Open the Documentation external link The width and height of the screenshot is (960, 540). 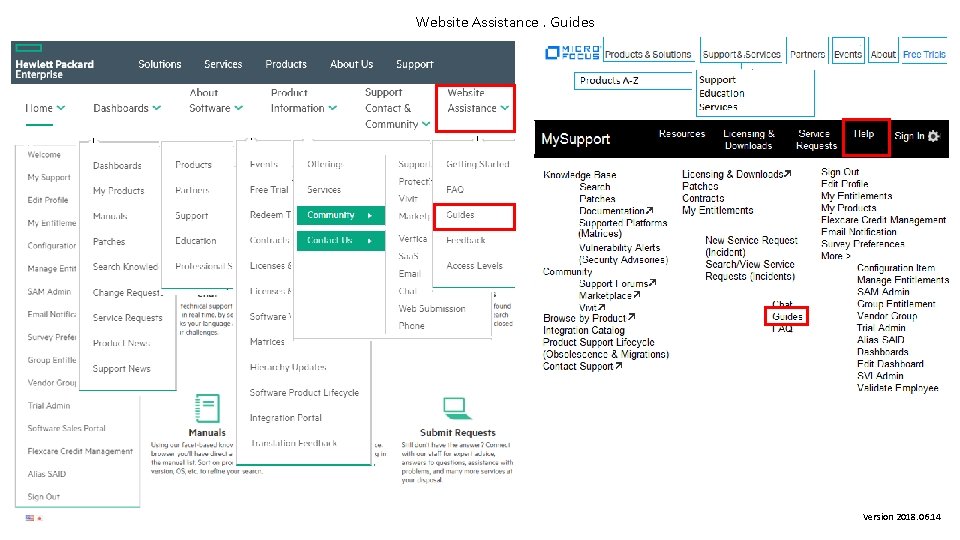(x=616, y=211)
